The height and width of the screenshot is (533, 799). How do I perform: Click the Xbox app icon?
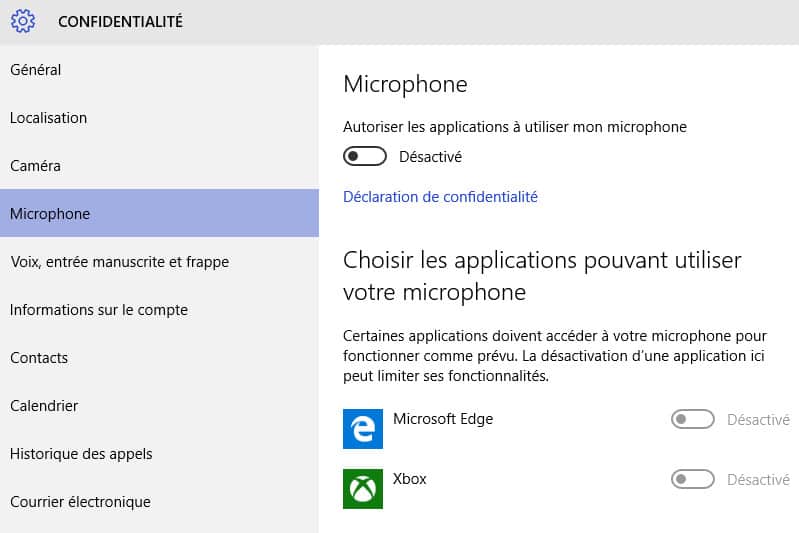(363, 489)
